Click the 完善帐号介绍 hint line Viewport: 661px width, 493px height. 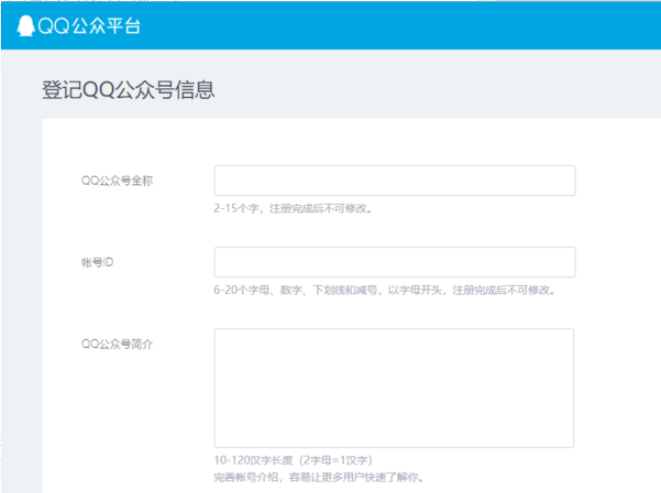pyautogui.click(x=318, y=477)
